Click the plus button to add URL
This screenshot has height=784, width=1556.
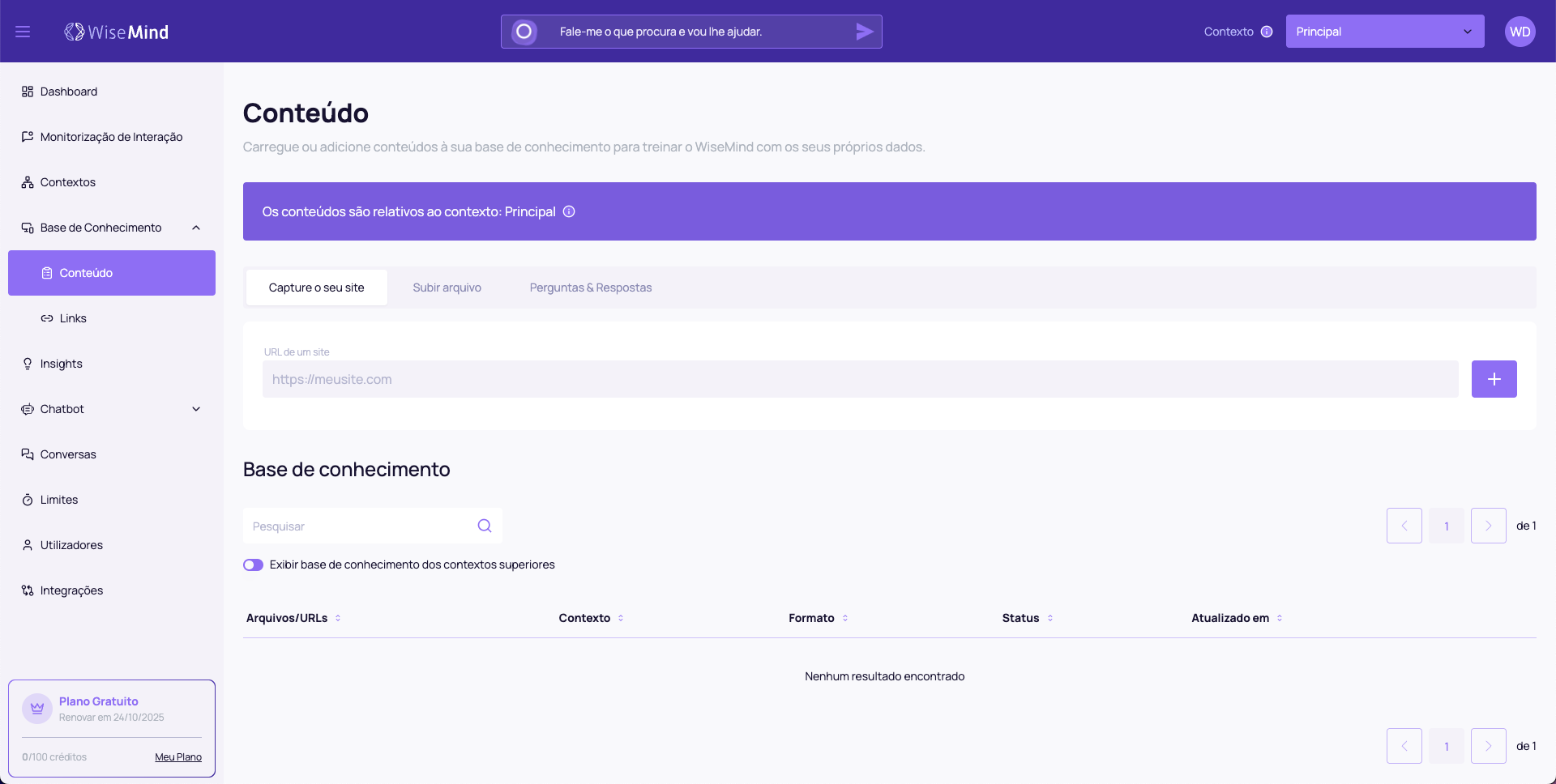click(x=1494, y=379)
